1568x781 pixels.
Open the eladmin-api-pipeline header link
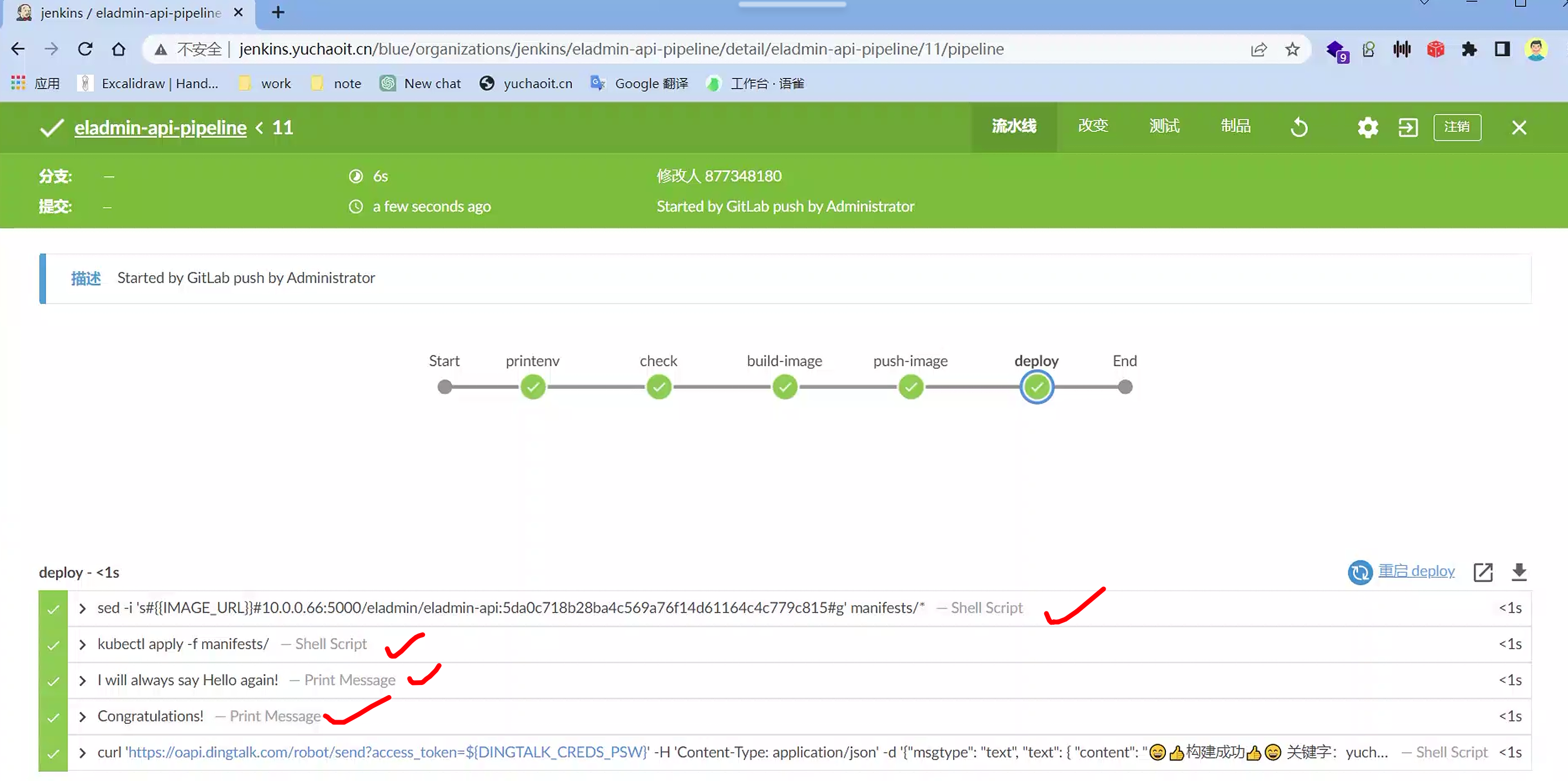[x=160, y=128]
